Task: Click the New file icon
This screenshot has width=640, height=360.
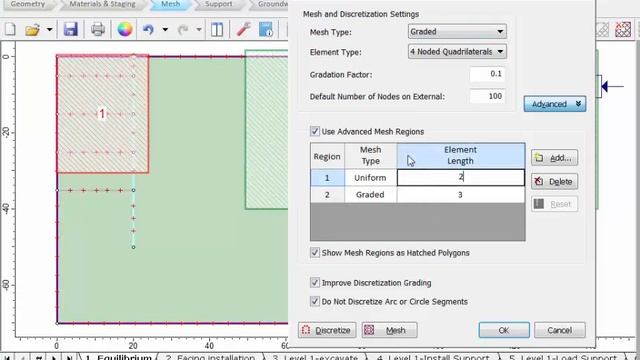Action: coord(10,29)
